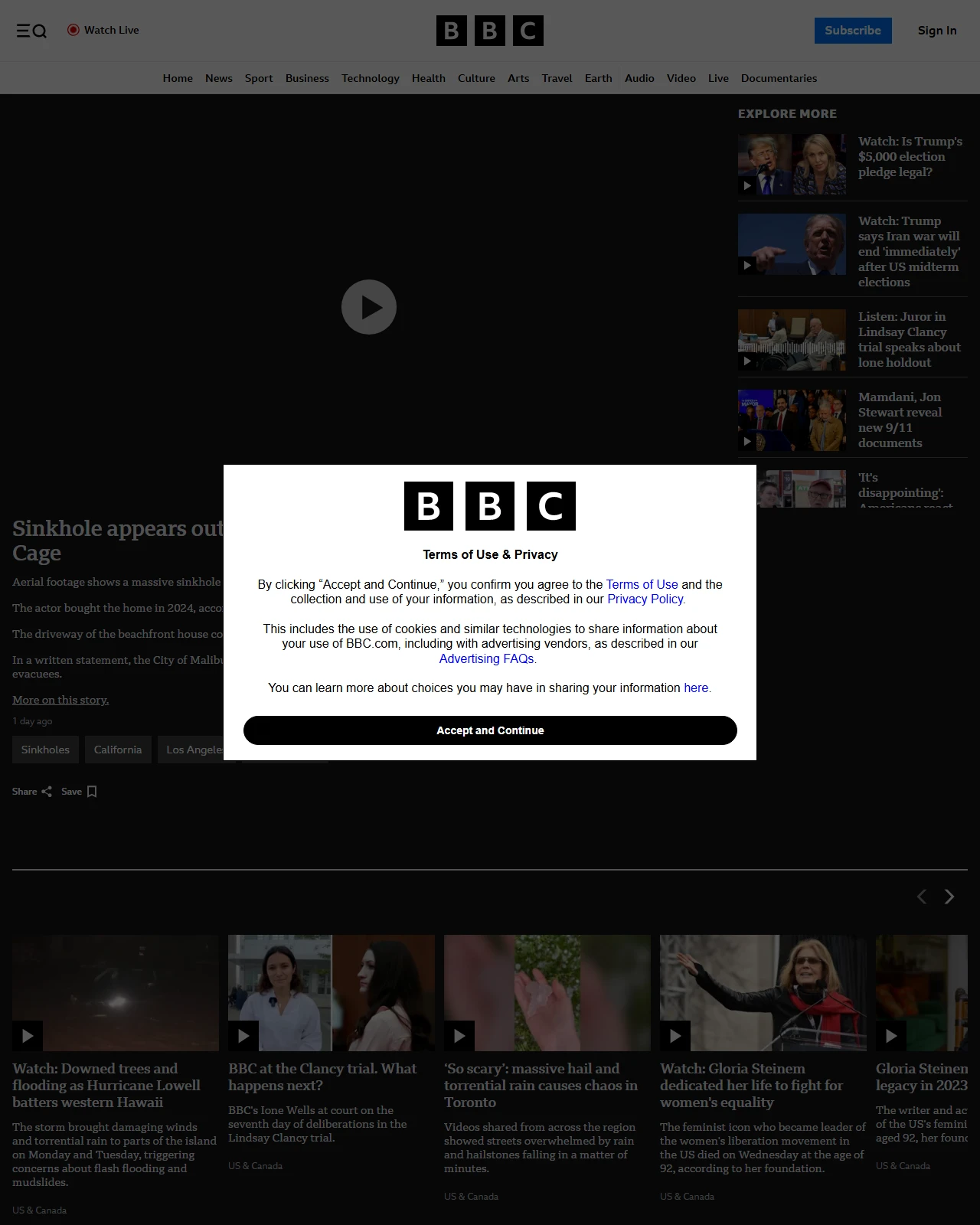Open the Terms of Use link
The height and width of the screenshot is (1225, 980).
tap(642, 584)
